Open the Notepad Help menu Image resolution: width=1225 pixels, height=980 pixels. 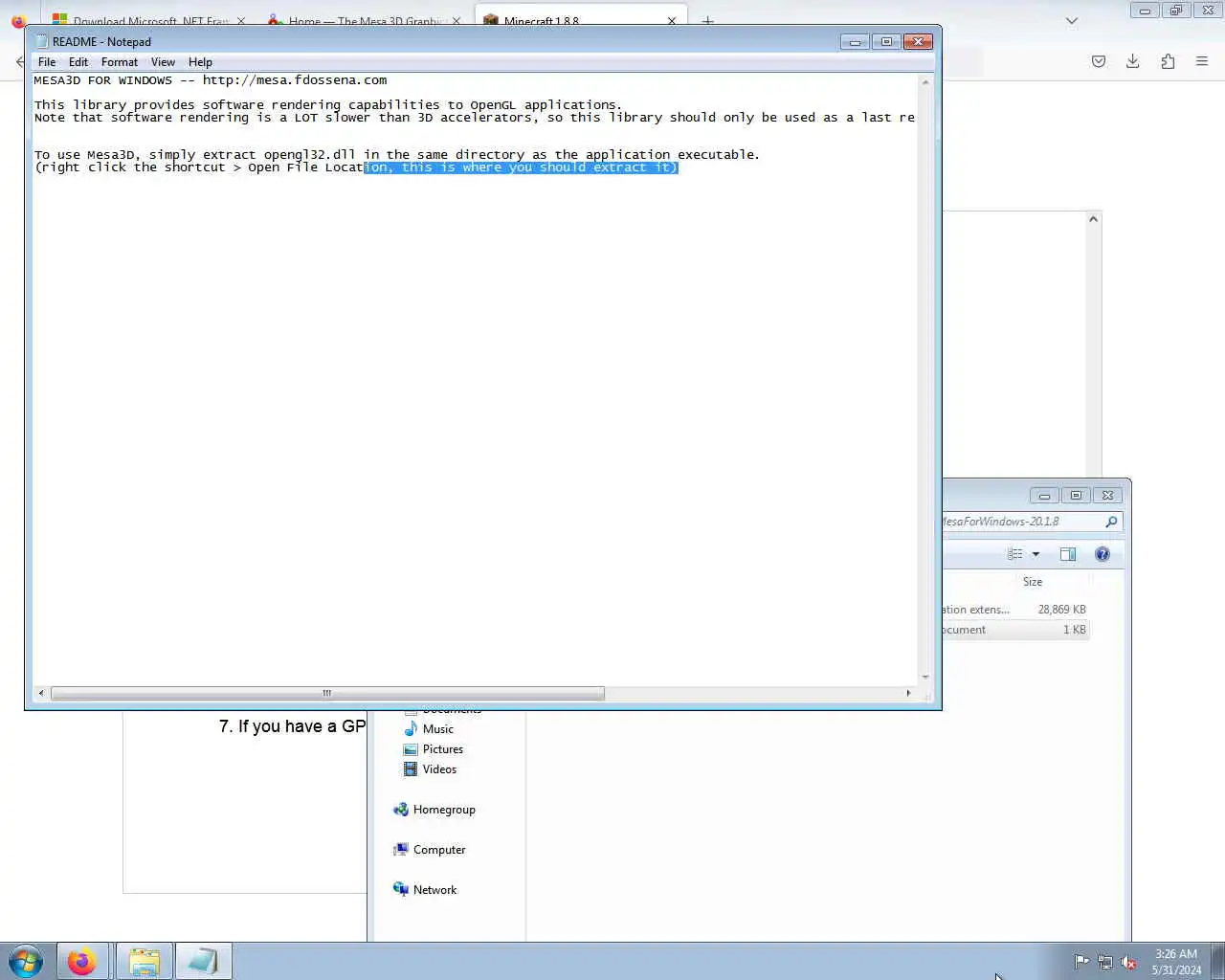click(x=200, y=62)
